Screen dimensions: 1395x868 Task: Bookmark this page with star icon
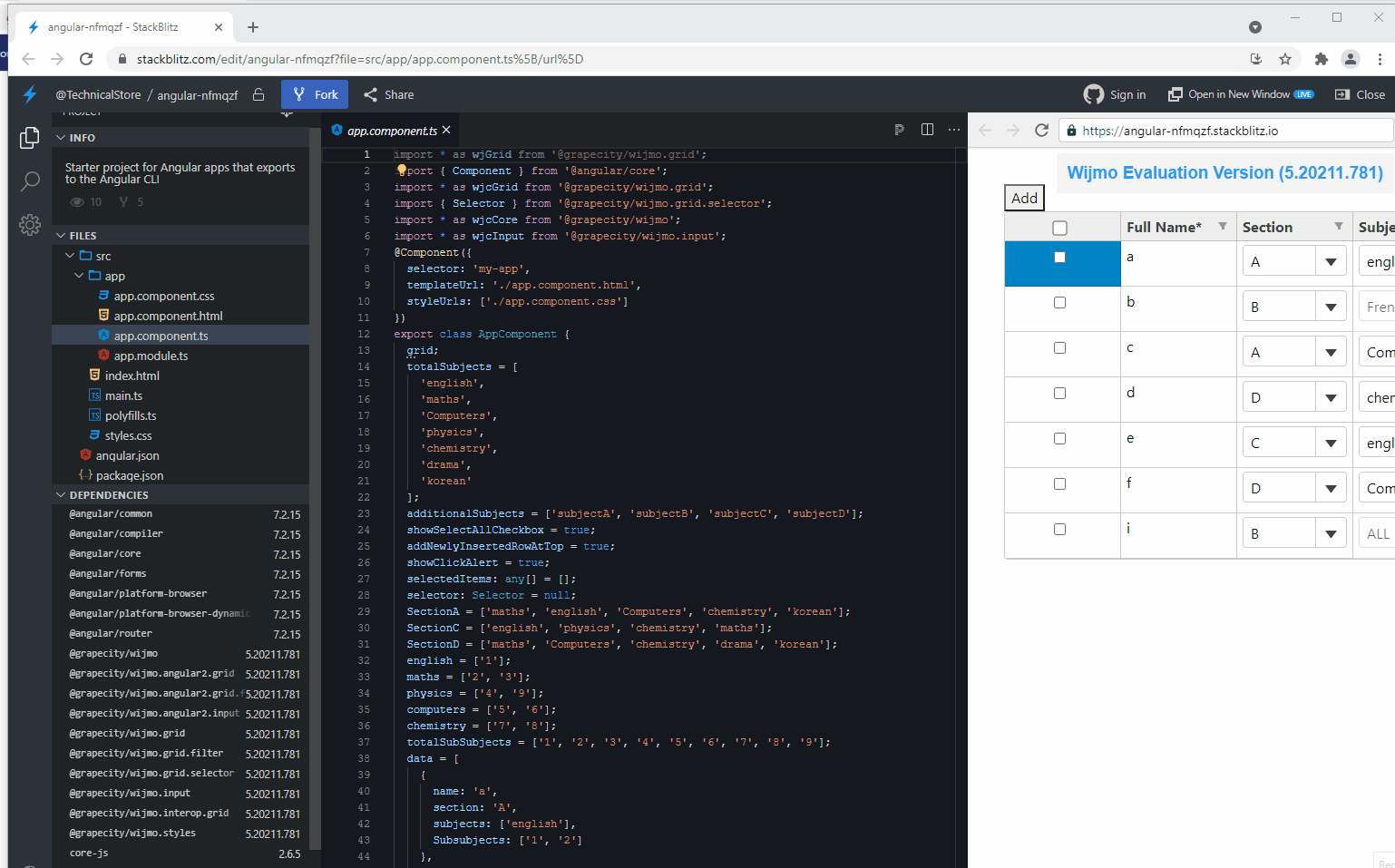tap(1285, 59)
